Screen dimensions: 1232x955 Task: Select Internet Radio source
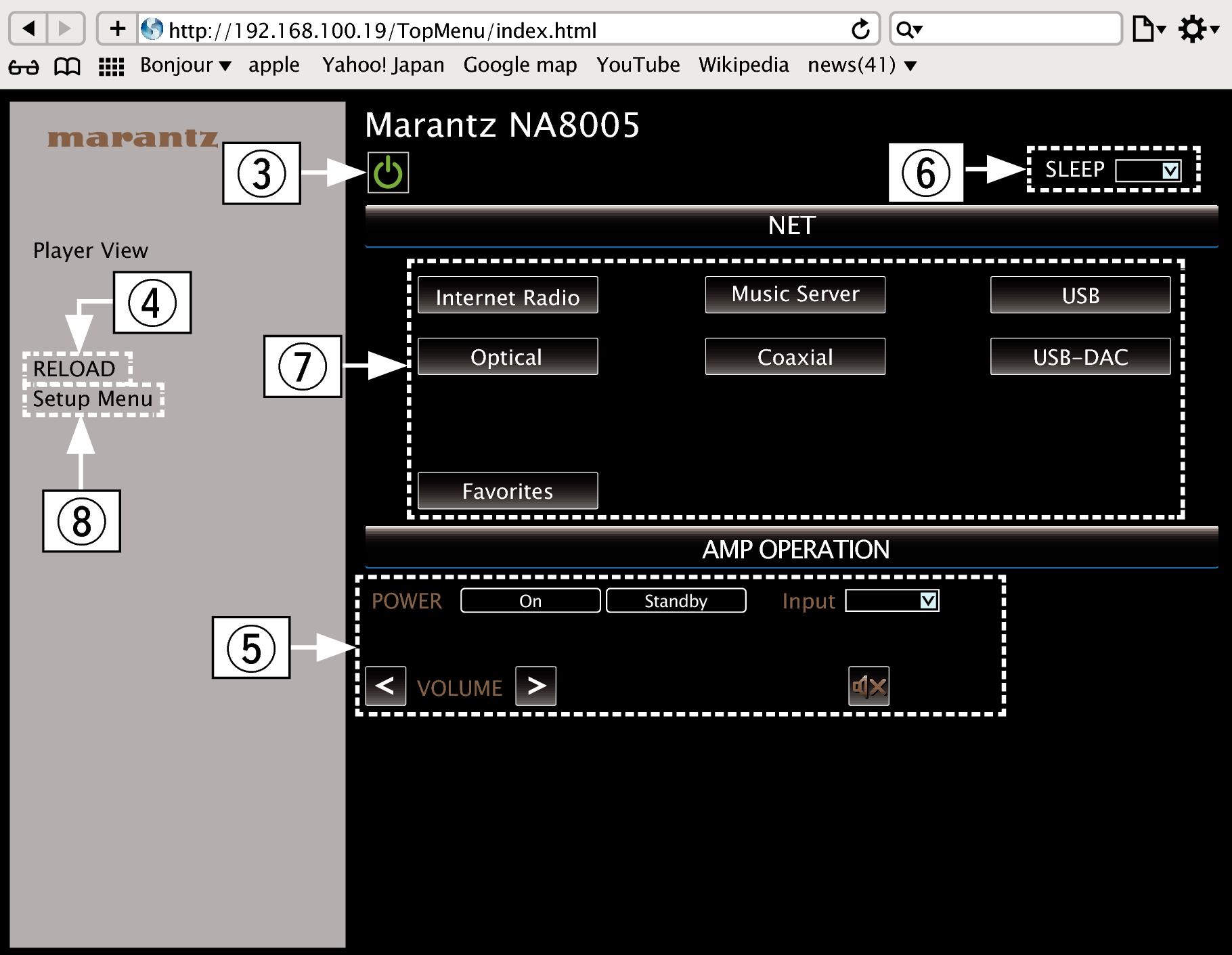click(508, 295)
